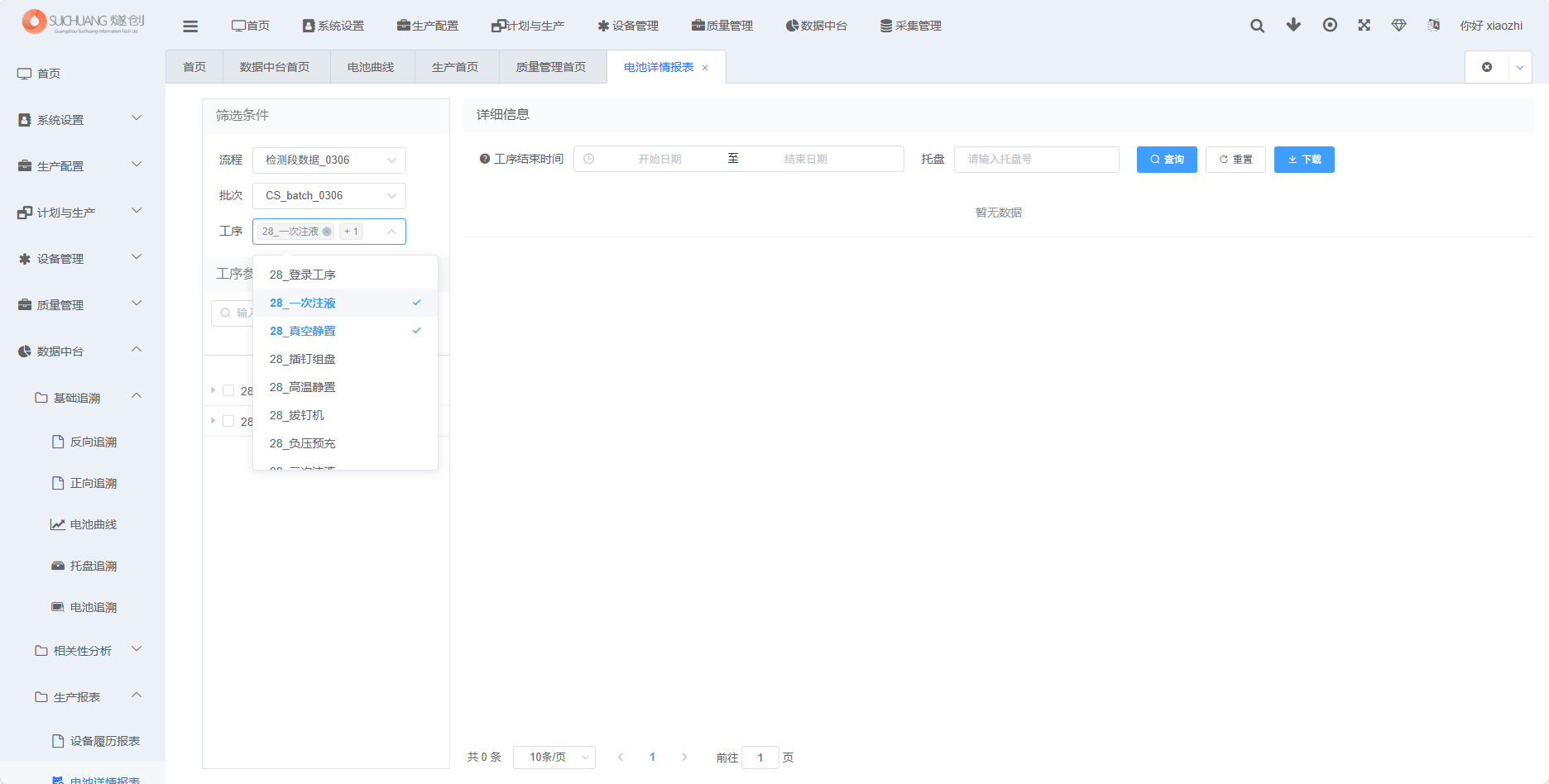Click the 托盘追溯 icon in sidebar

pyautogui.click(x=58, y=566)
